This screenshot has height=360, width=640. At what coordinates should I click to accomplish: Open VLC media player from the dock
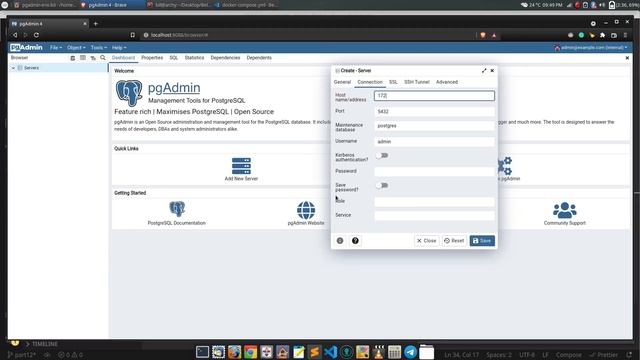(x=378, y=352)
